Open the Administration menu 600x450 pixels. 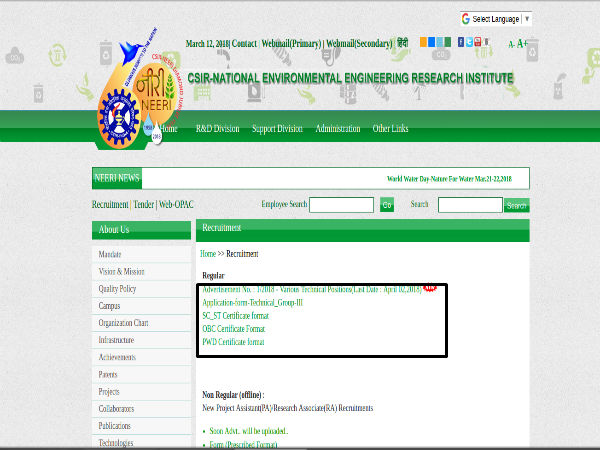[338, 129]
